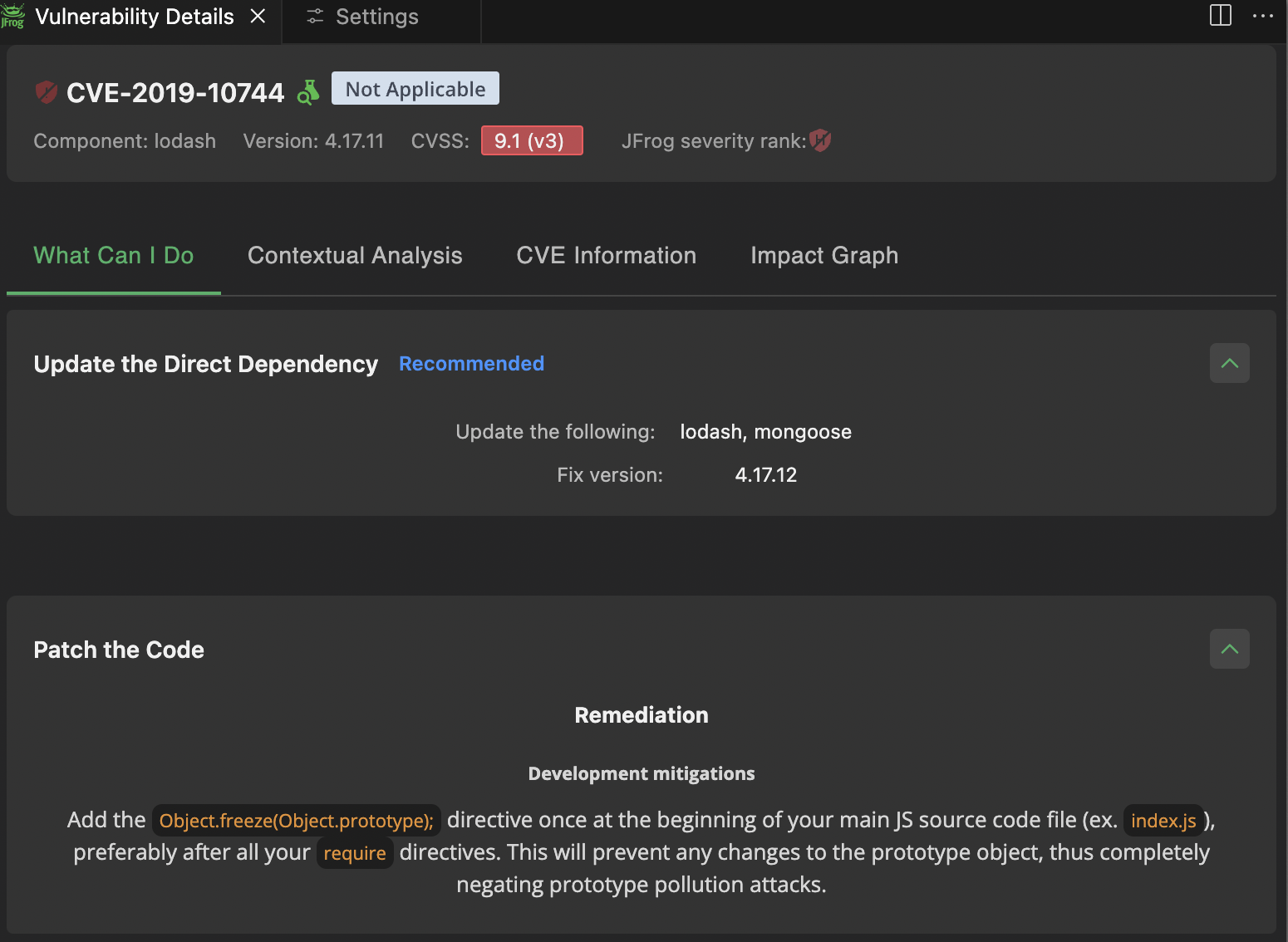Click the Recommended label

(471, 364)
